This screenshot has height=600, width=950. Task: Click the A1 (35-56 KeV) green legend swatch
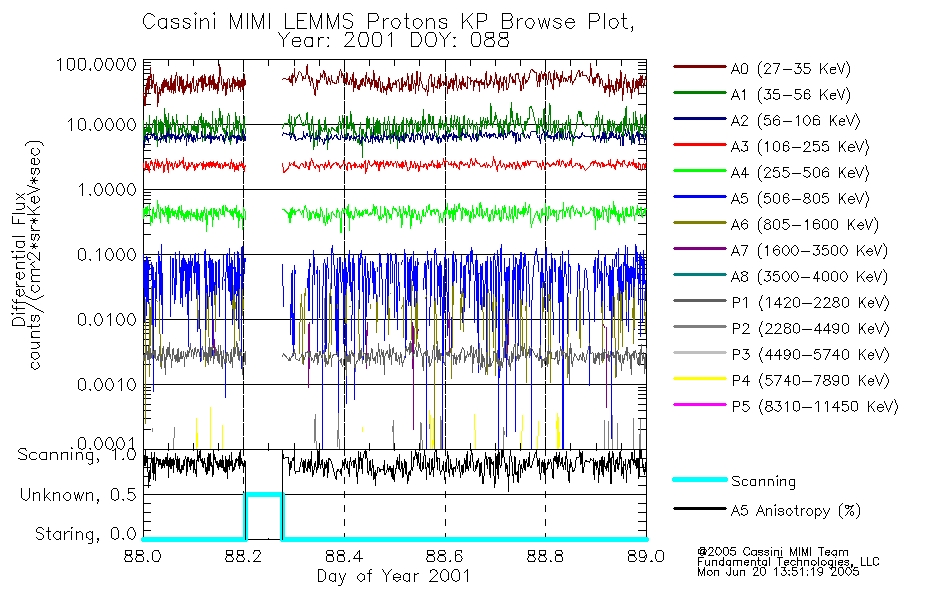coord(699,92)
